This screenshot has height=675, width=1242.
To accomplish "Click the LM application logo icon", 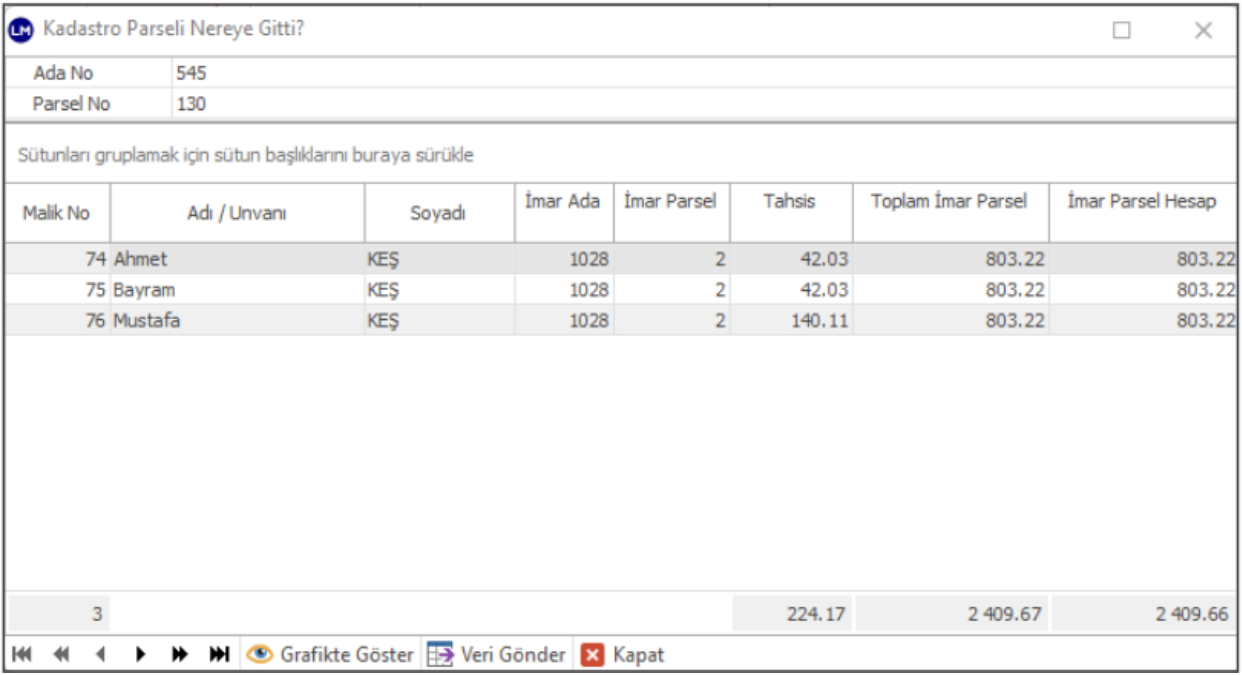I will coord(22,30).
